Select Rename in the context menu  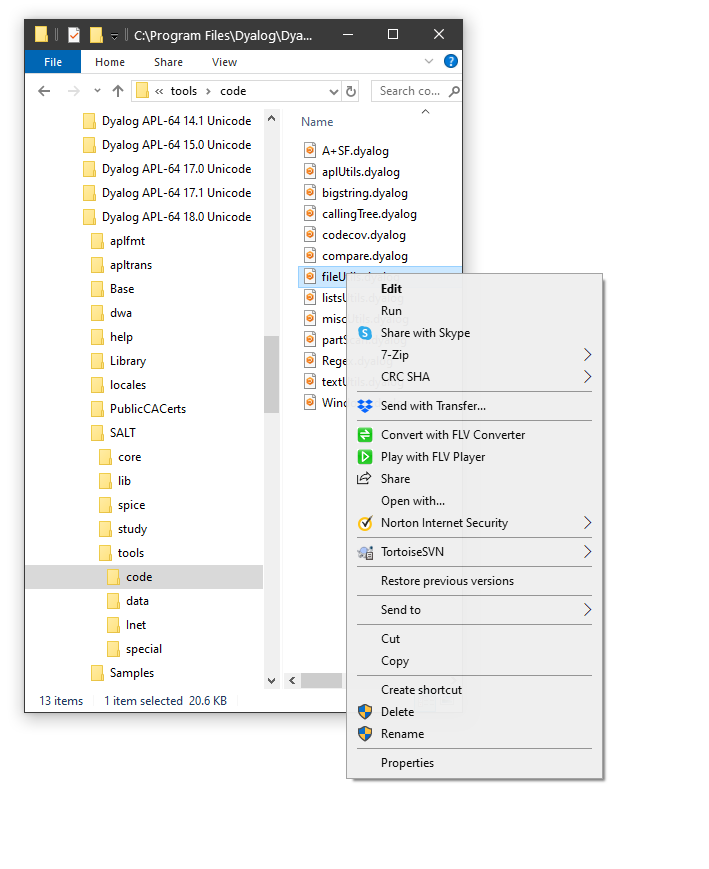402,734
